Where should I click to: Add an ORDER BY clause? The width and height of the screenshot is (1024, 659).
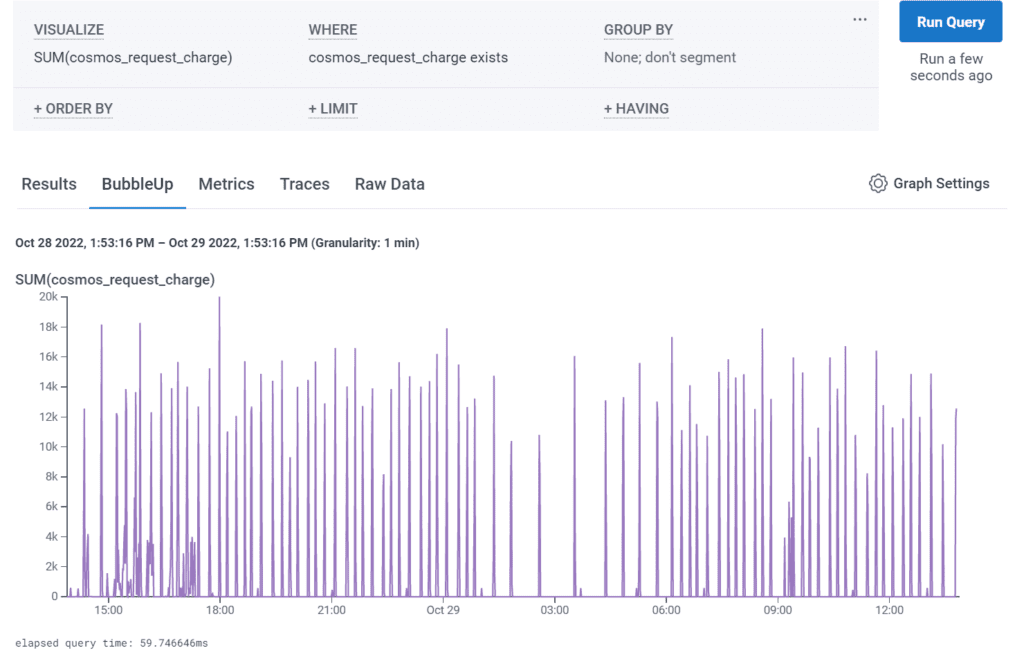[x=73, y=109]
